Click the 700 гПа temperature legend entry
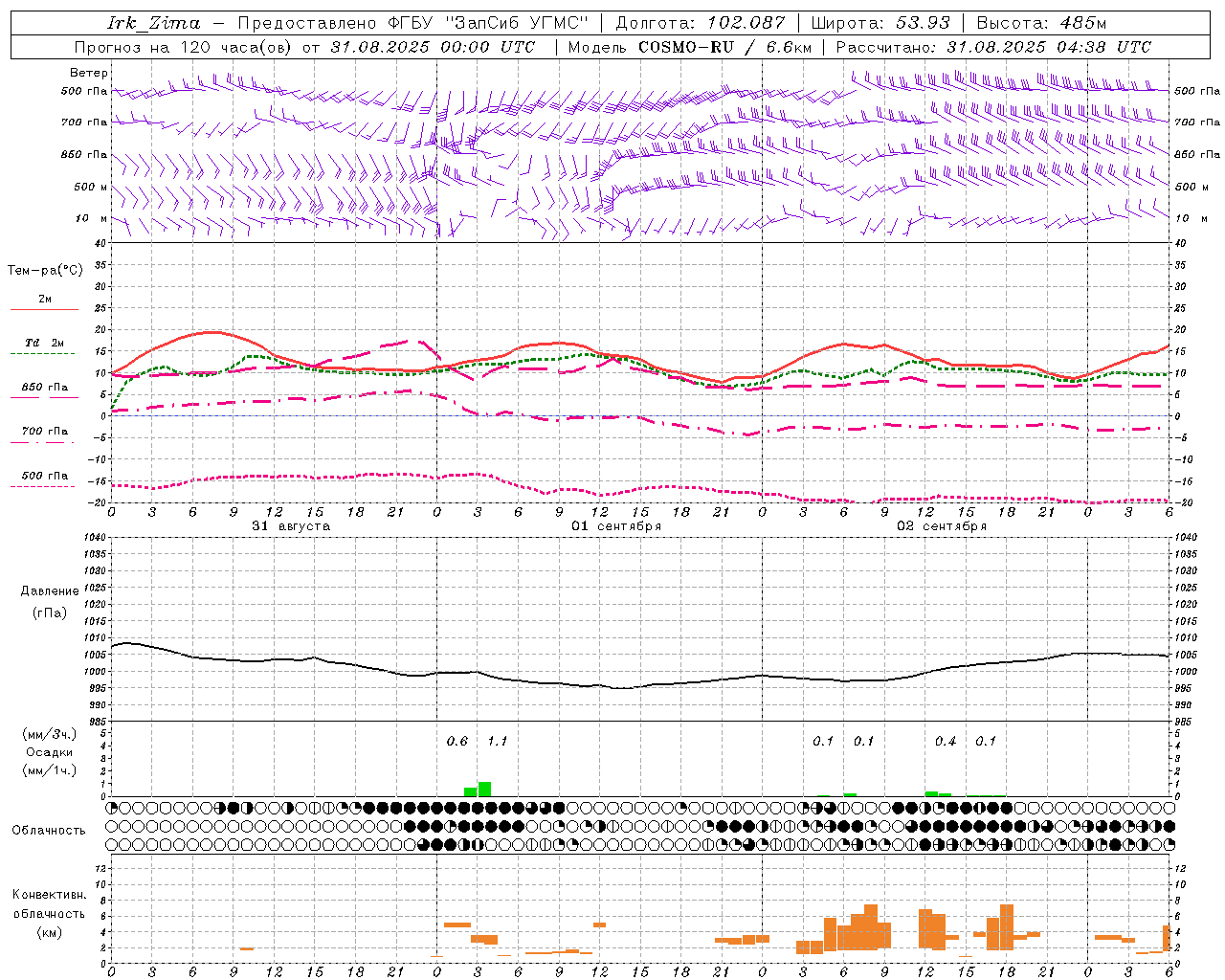 tap(44, 432)
